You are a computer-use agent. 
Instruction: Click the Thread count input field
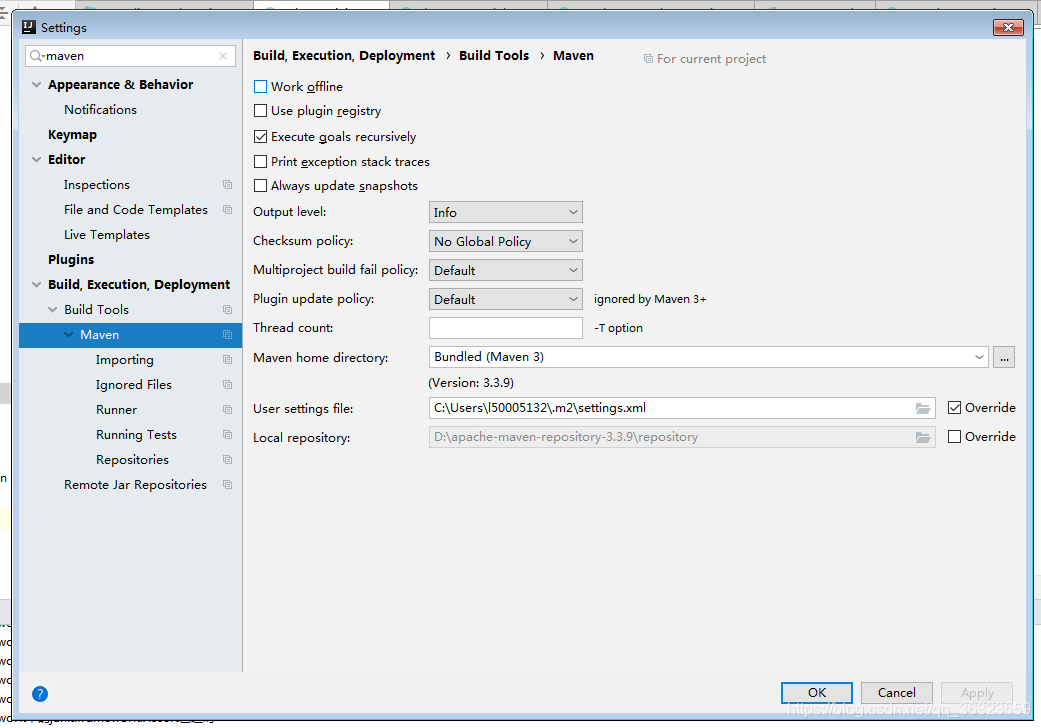coord(505,328)
